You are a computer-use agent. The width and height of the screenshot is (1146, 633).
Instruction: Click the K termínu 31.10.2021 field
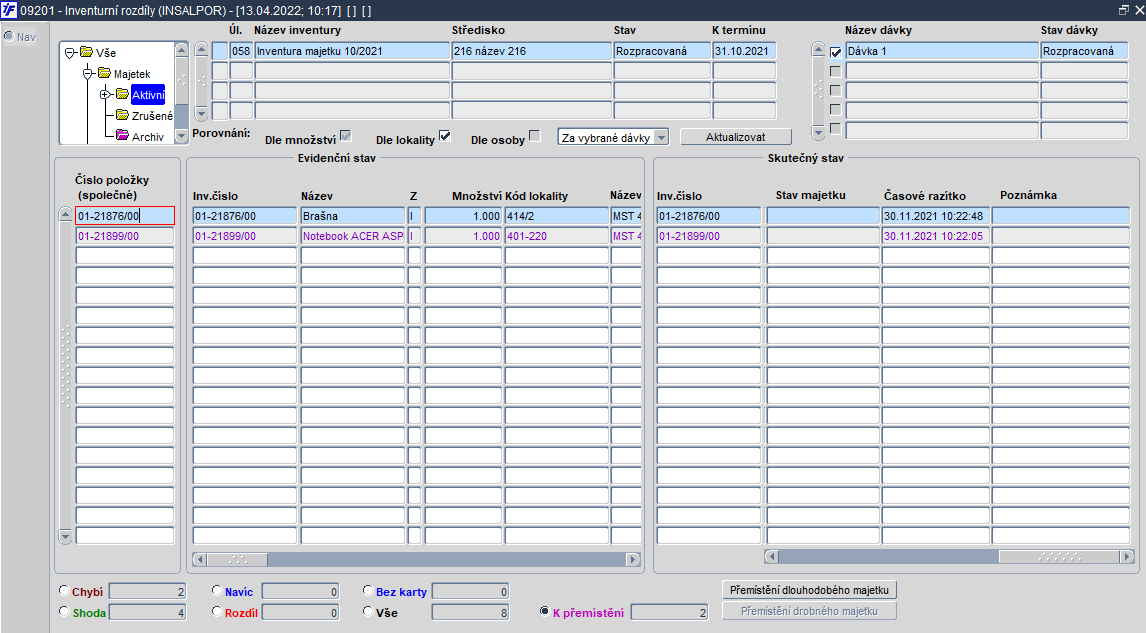click(744, 51)
